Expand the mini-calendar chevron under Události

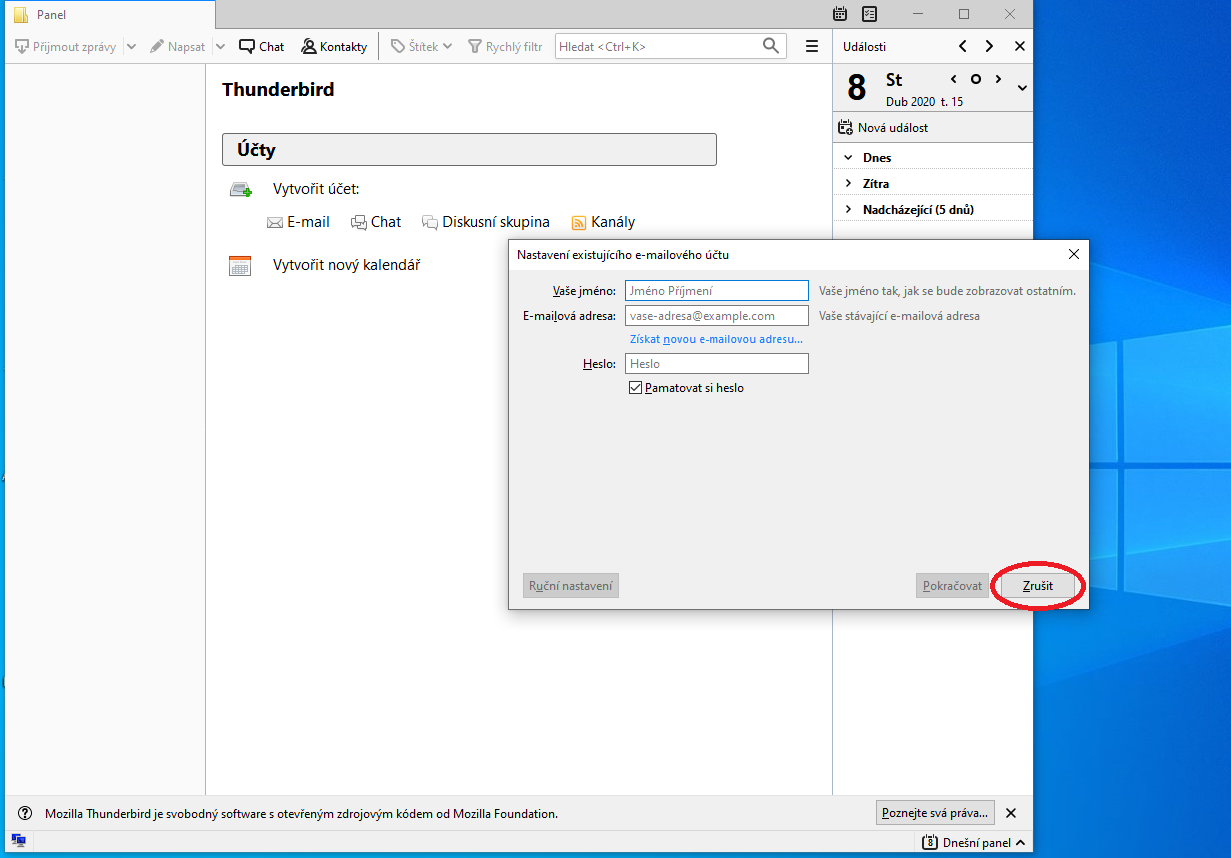tap(1021, 88)
